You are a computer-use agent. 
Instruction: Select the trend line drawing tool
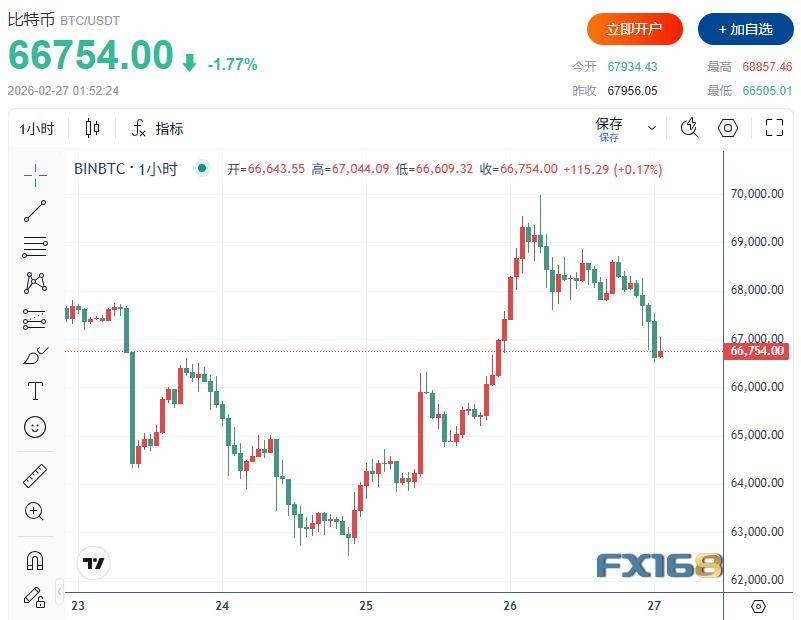pos(35,211)
